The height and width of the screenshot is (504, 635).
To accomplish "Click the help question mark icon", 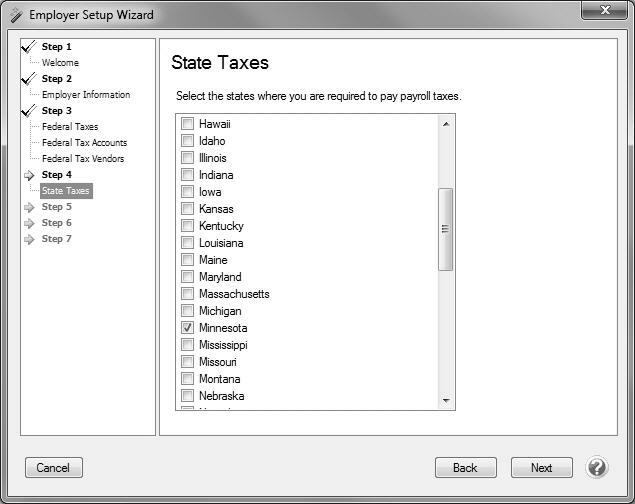I will [x=597, y=467].
